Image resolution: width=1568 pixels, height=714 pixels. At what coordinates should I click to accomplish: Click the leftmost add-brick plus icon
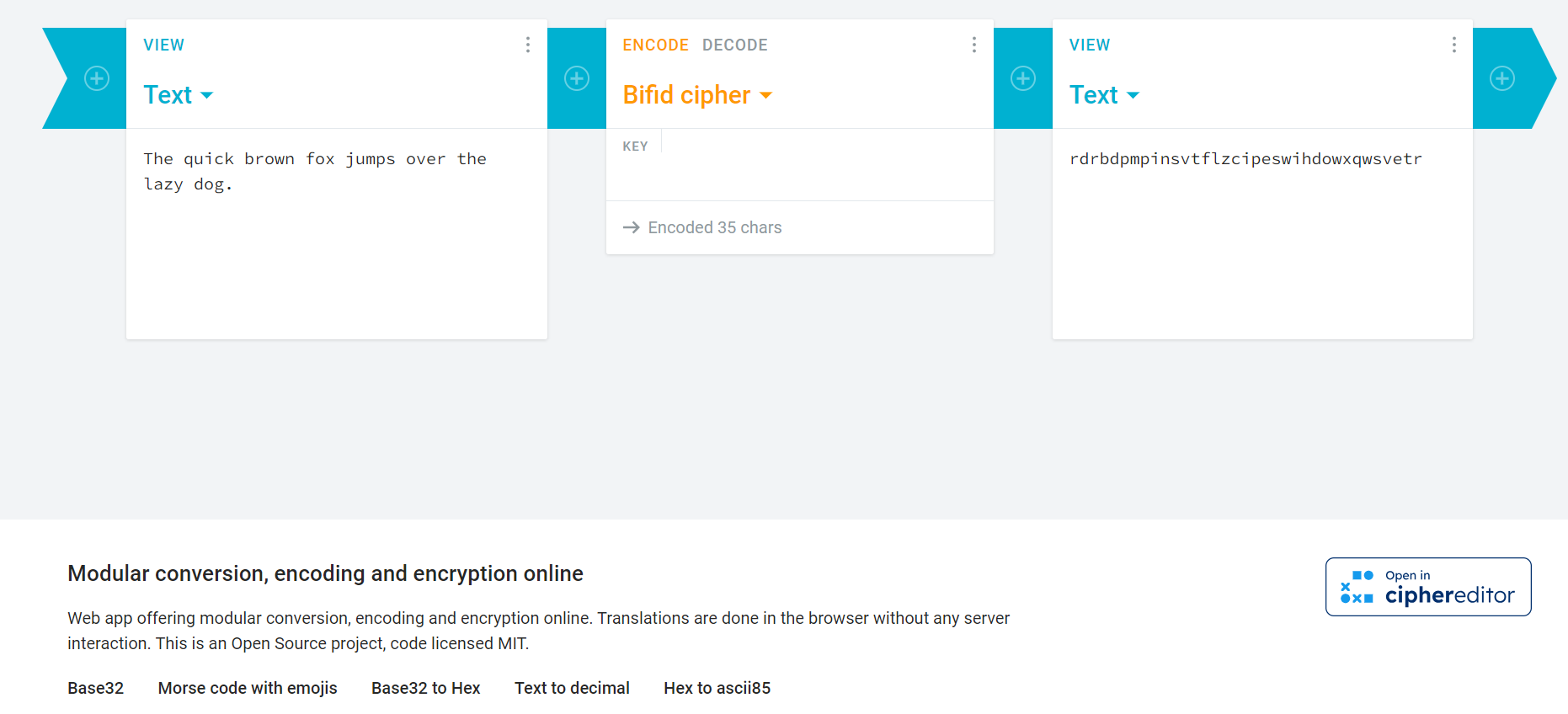click(97, 78)
